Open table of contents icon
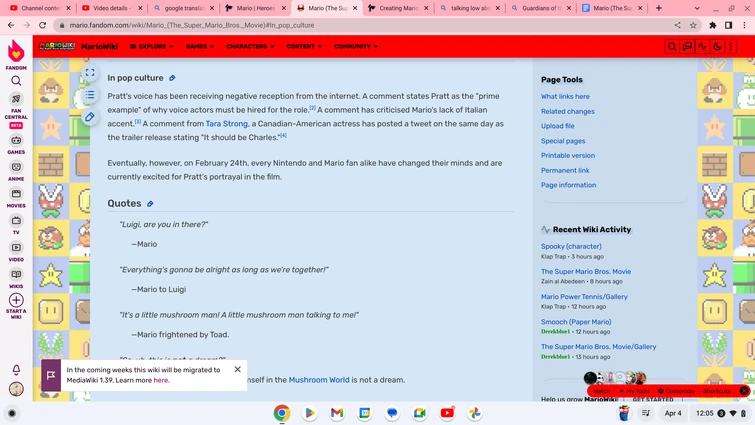Viewport: 755px width, 425px height. coord(90,95)
